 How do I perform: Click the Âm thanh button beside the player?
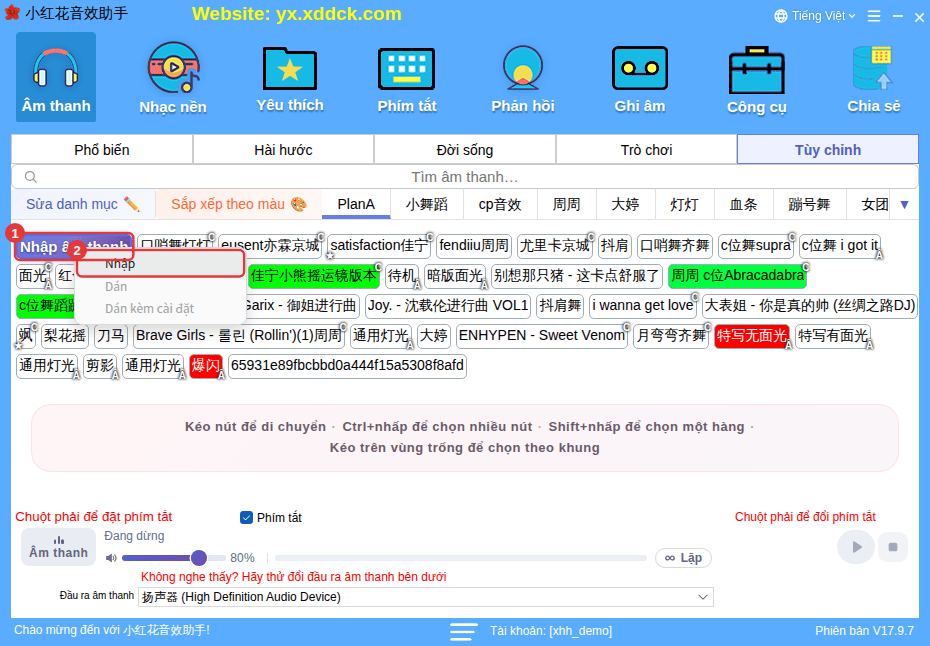(x=58, y=547)
